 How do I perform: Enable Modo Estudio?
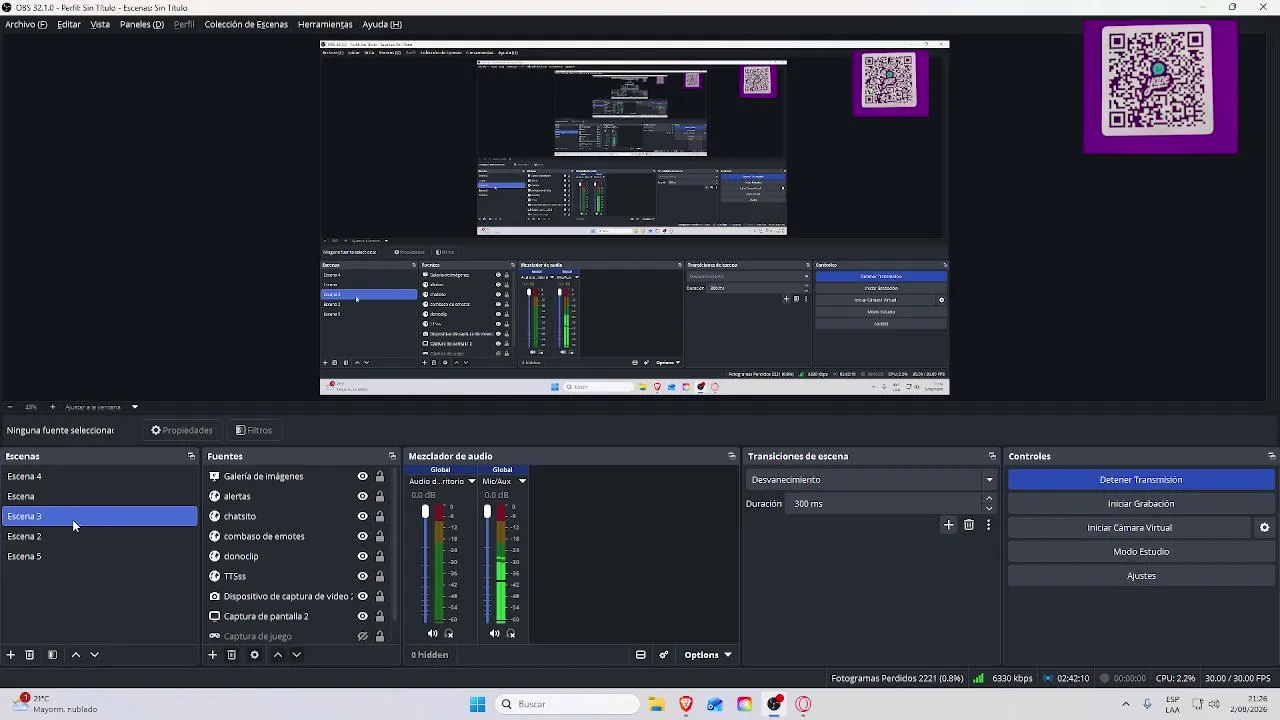coord(1141,552)
